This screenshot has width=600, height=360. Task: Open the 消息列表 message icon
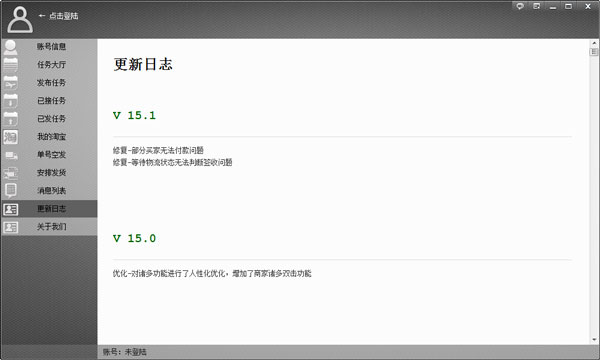[10, 191]
